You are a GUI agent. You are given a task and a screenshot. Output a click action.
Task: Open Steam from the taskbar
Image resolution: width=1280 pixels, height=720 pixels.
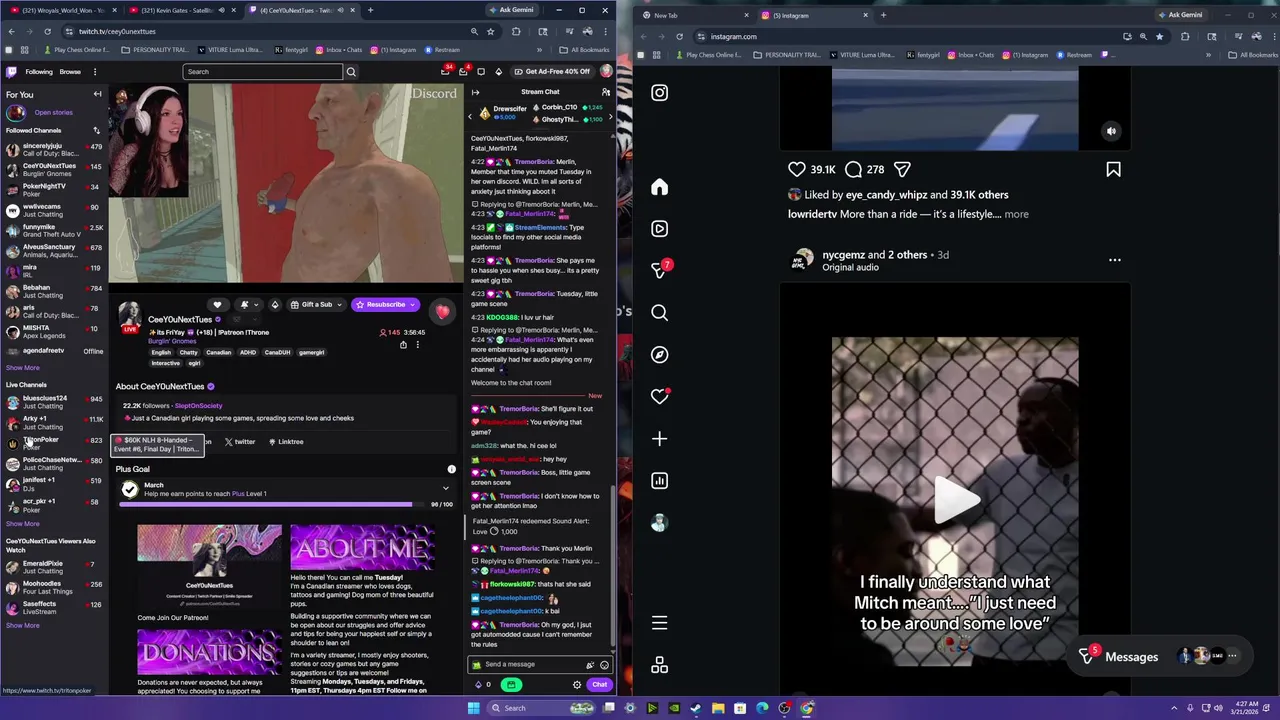point(696,708)
